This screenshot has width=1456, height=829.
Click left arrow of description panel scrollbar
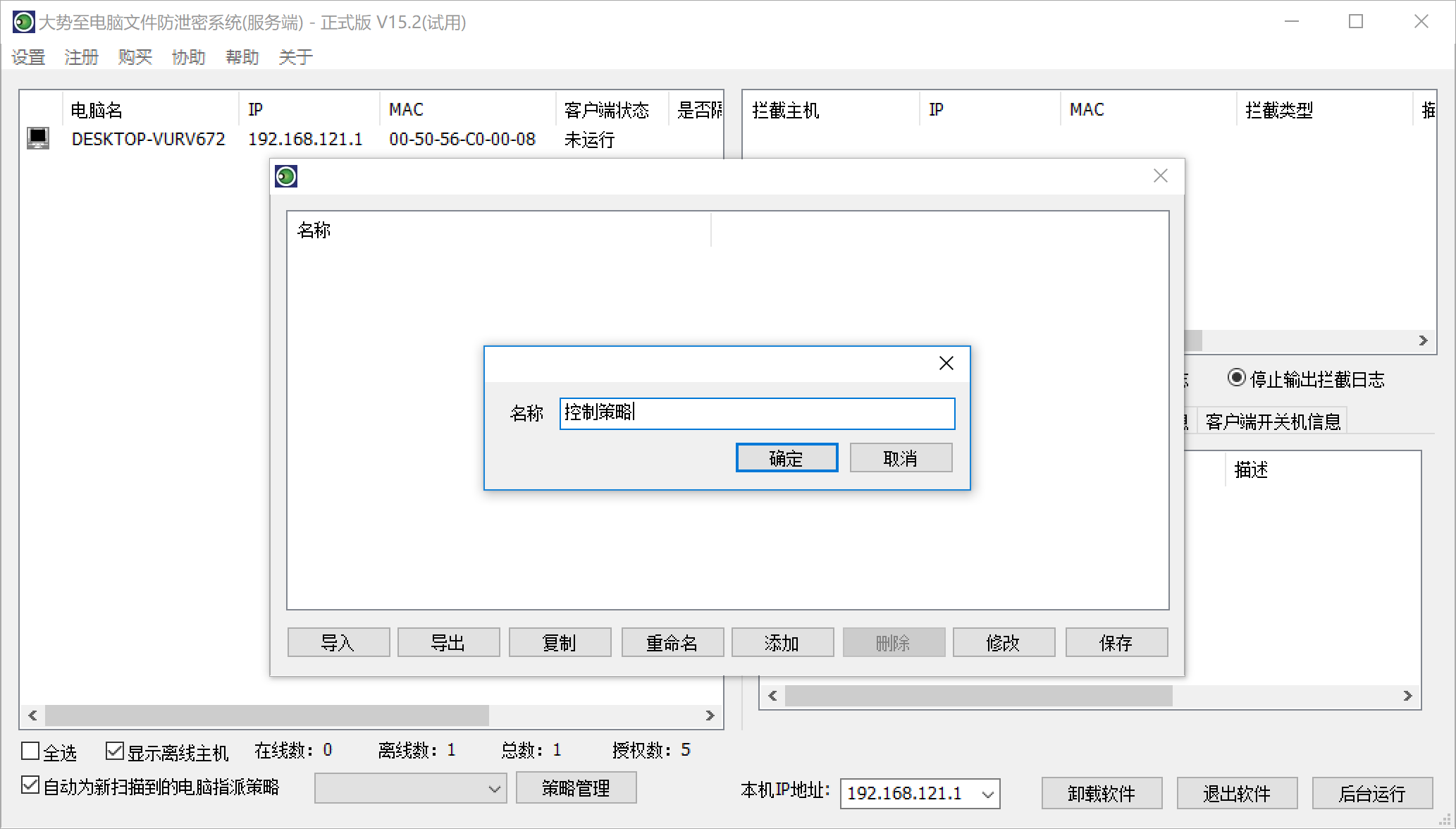coord(773,696)
